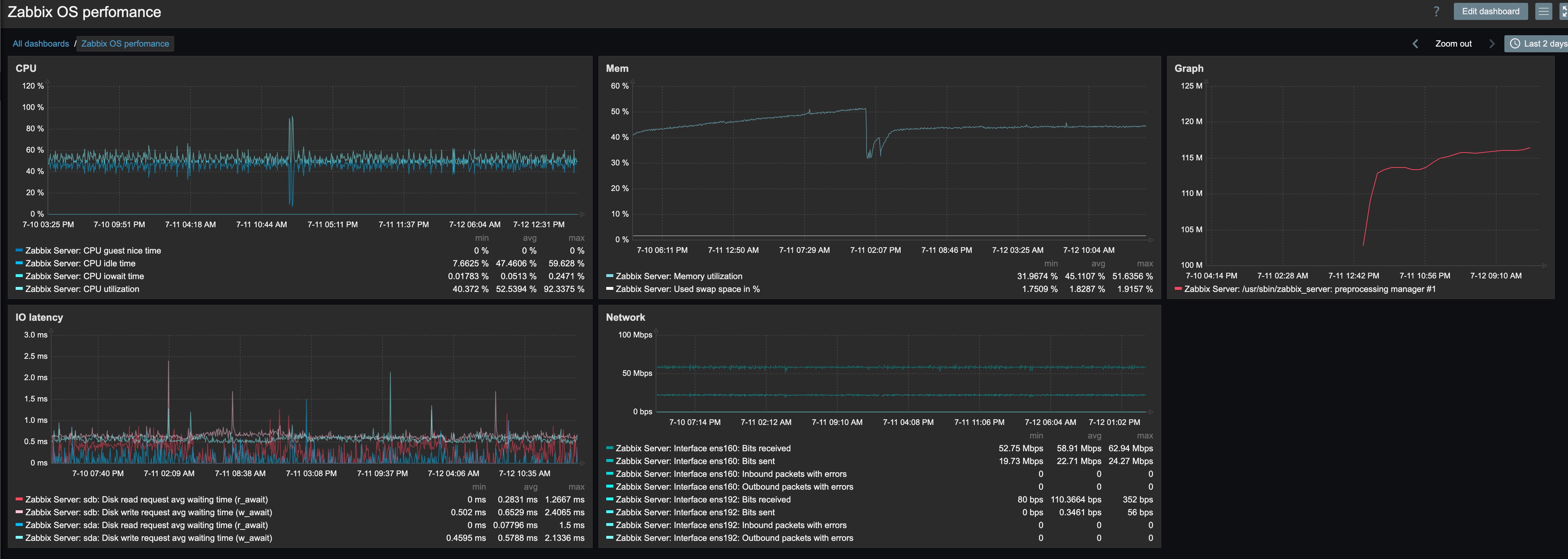The height and width of the screenshot is (559, 1568).
Task: Select CPU iowait time legend entry
Action: point(85,276)
